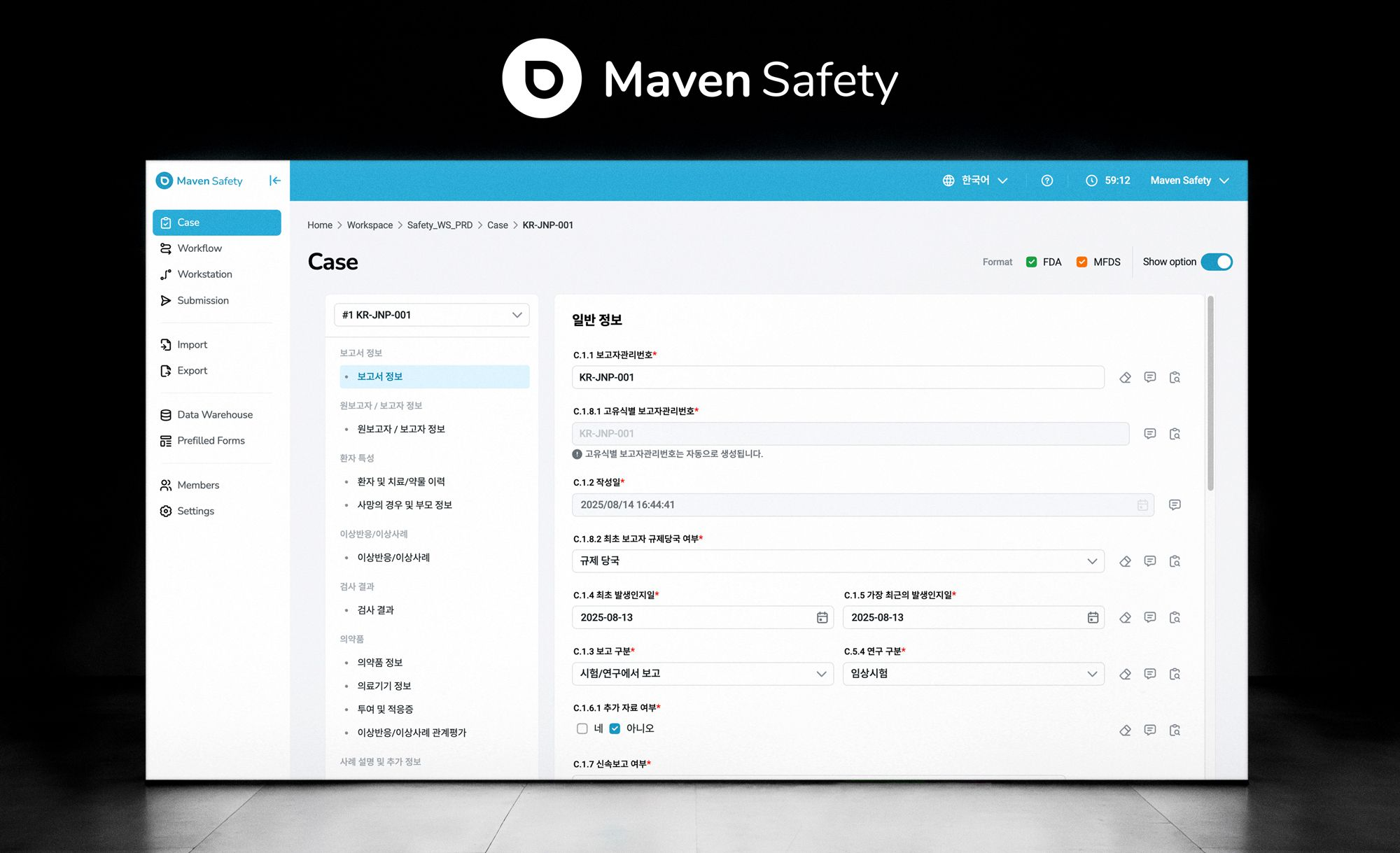Viewport: 1400px width, 853px height.
Task: Select 의약품 정보 in section list
Action: tap(379, 662)
